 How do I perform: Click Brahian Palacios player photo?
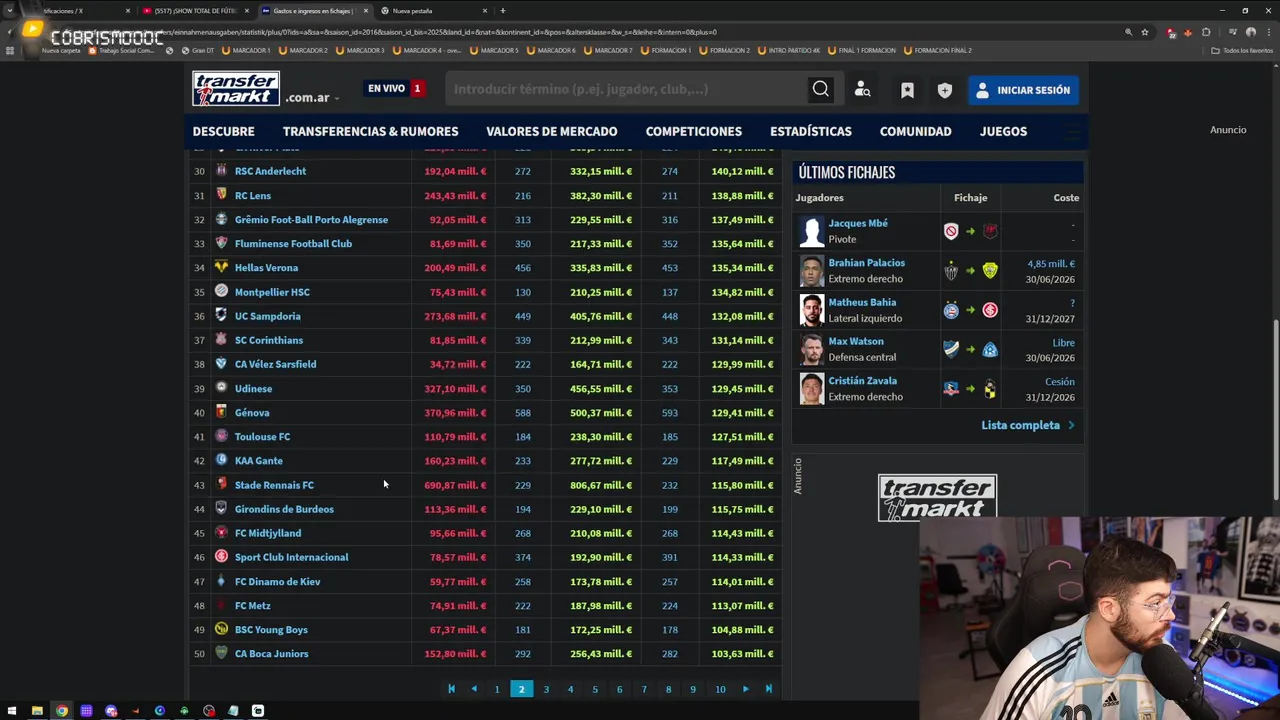(x=811, y=271)
